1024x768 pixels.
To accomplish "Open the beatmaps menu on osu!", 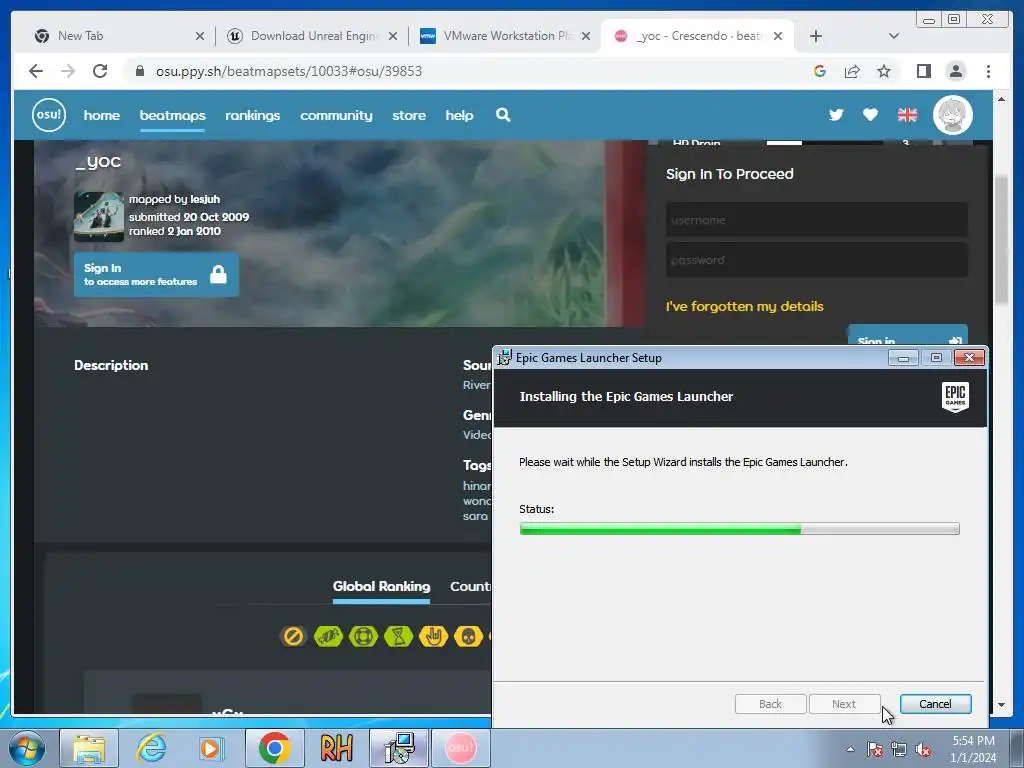I will (172, 115).
